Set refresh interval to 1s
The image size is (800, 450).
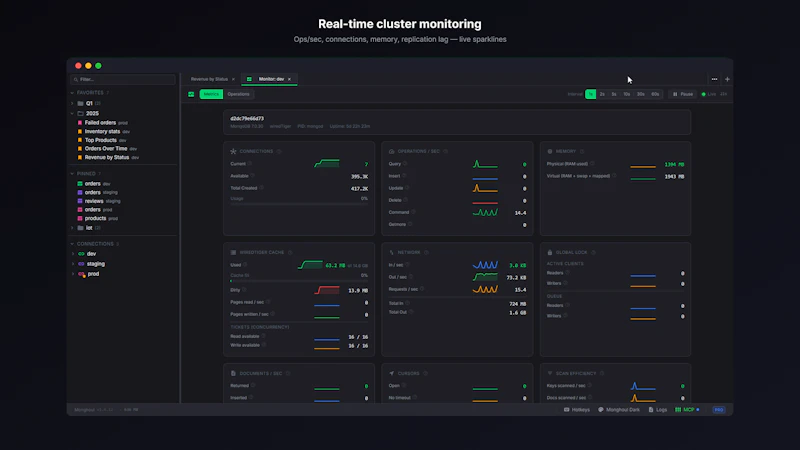click(x=590, y=94)
